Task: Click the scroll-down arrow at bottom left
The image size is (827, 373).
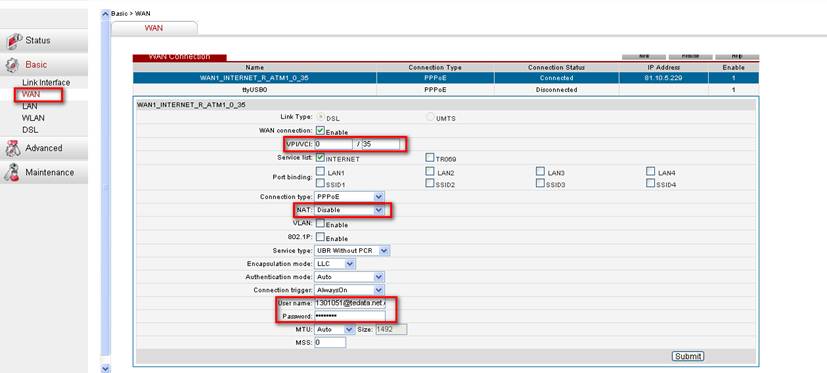Action: [105, 368]
